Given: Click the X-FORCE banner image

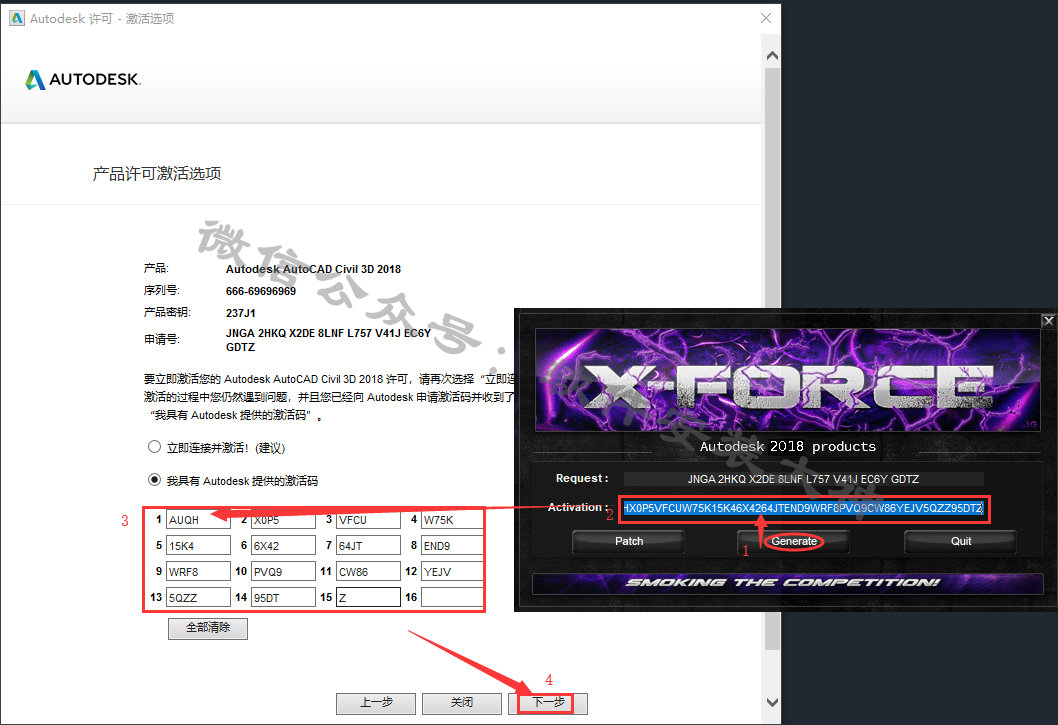Looking at the screenshot, I should tap(787, 381).
